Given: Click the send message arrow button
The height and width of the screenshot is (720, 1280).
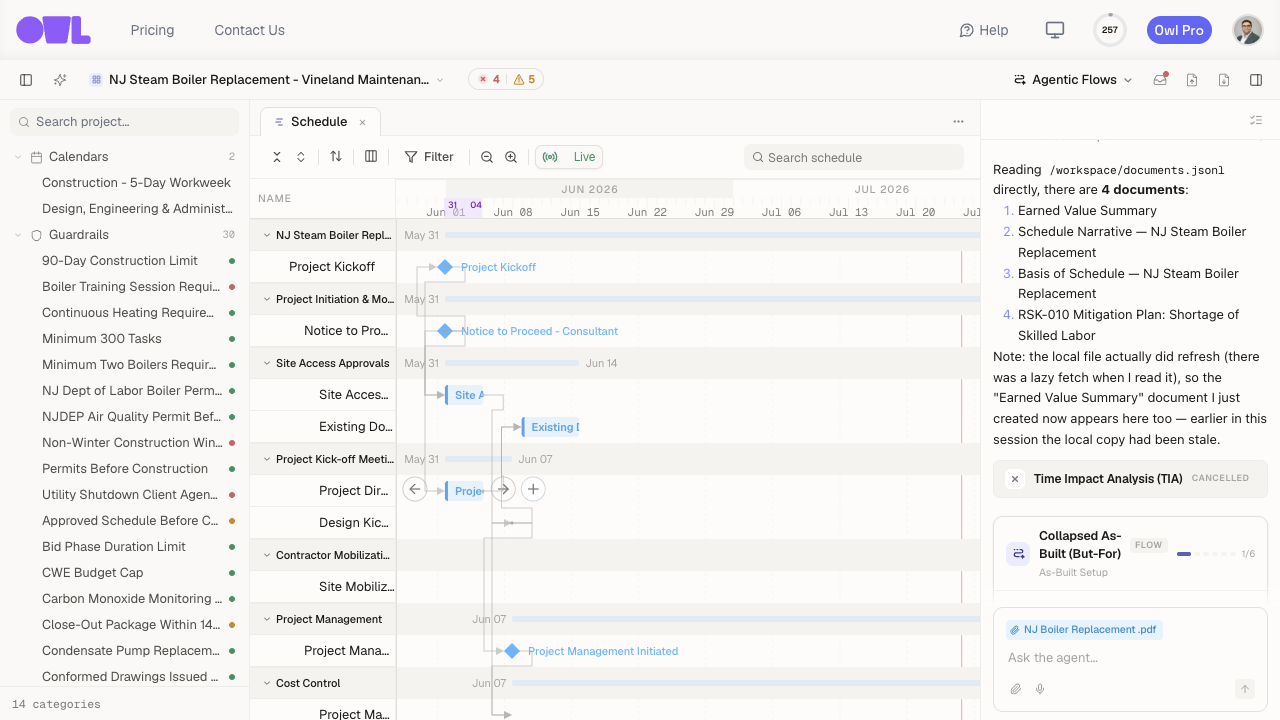Looking at the screenshot, I should (x=1245, y=689).
